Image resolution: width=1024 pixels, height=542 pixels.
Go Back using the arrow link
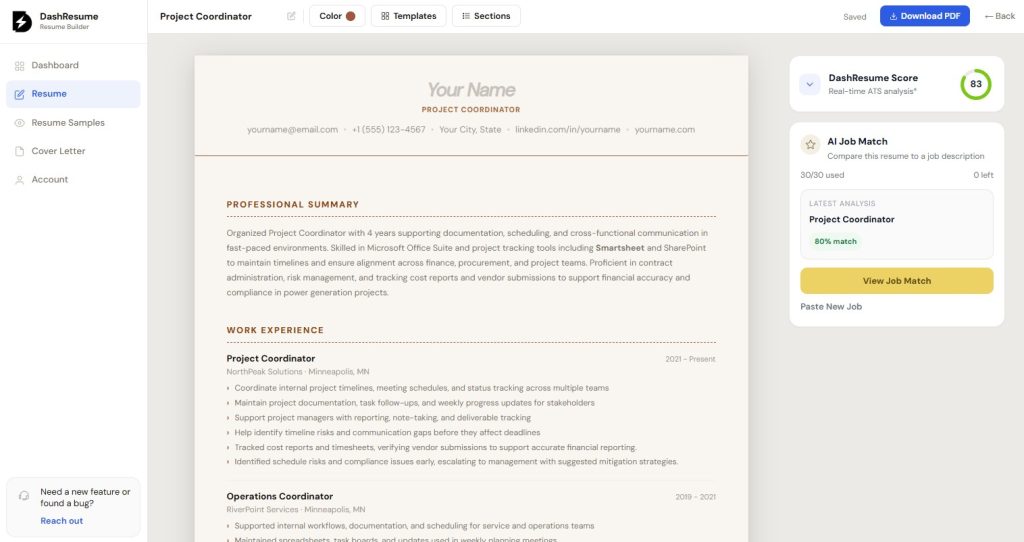1000,16
